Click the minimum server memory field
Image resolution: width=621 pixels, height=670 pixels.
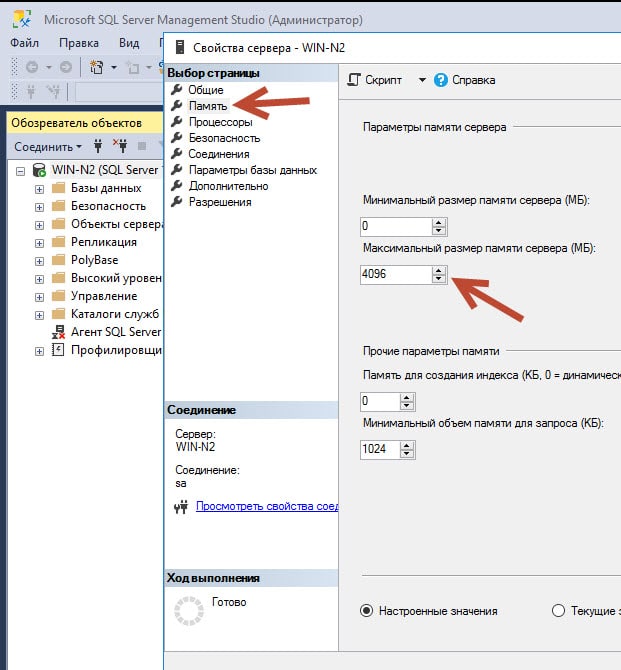[x=396, y=226]
